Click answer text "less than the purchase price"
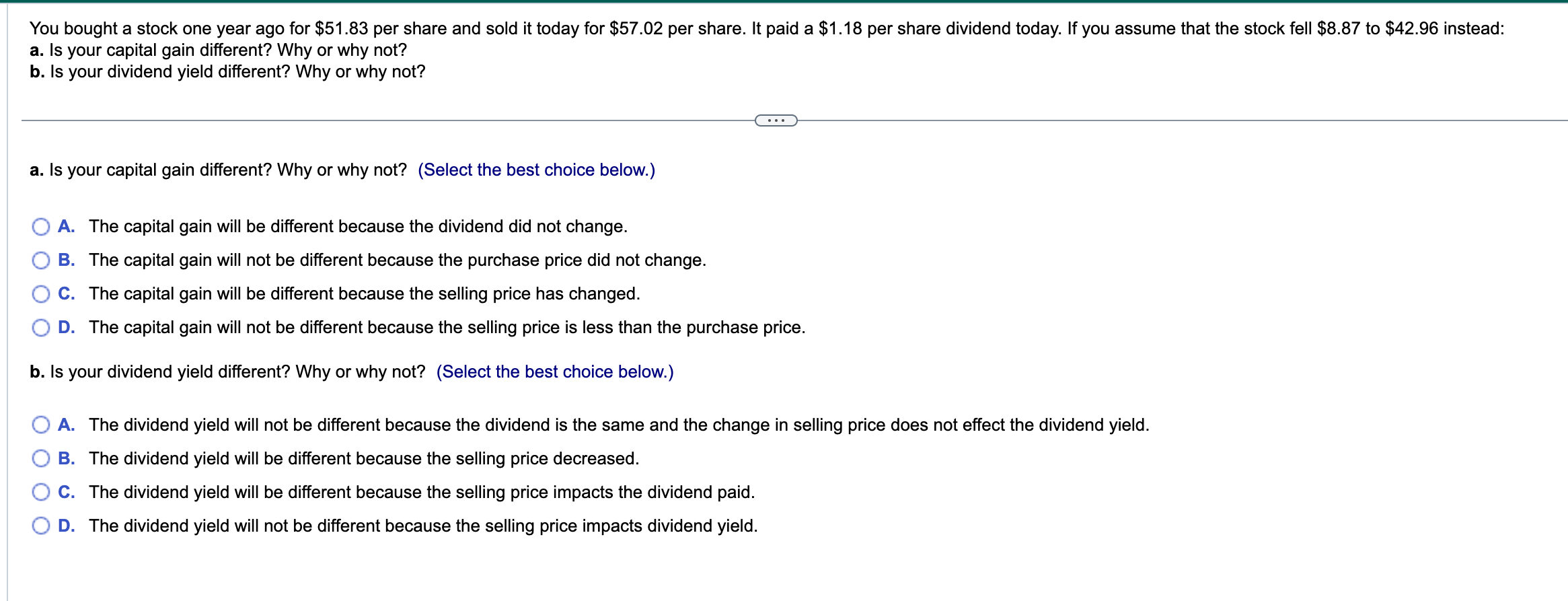The image size is (1568, 601). 447,328
